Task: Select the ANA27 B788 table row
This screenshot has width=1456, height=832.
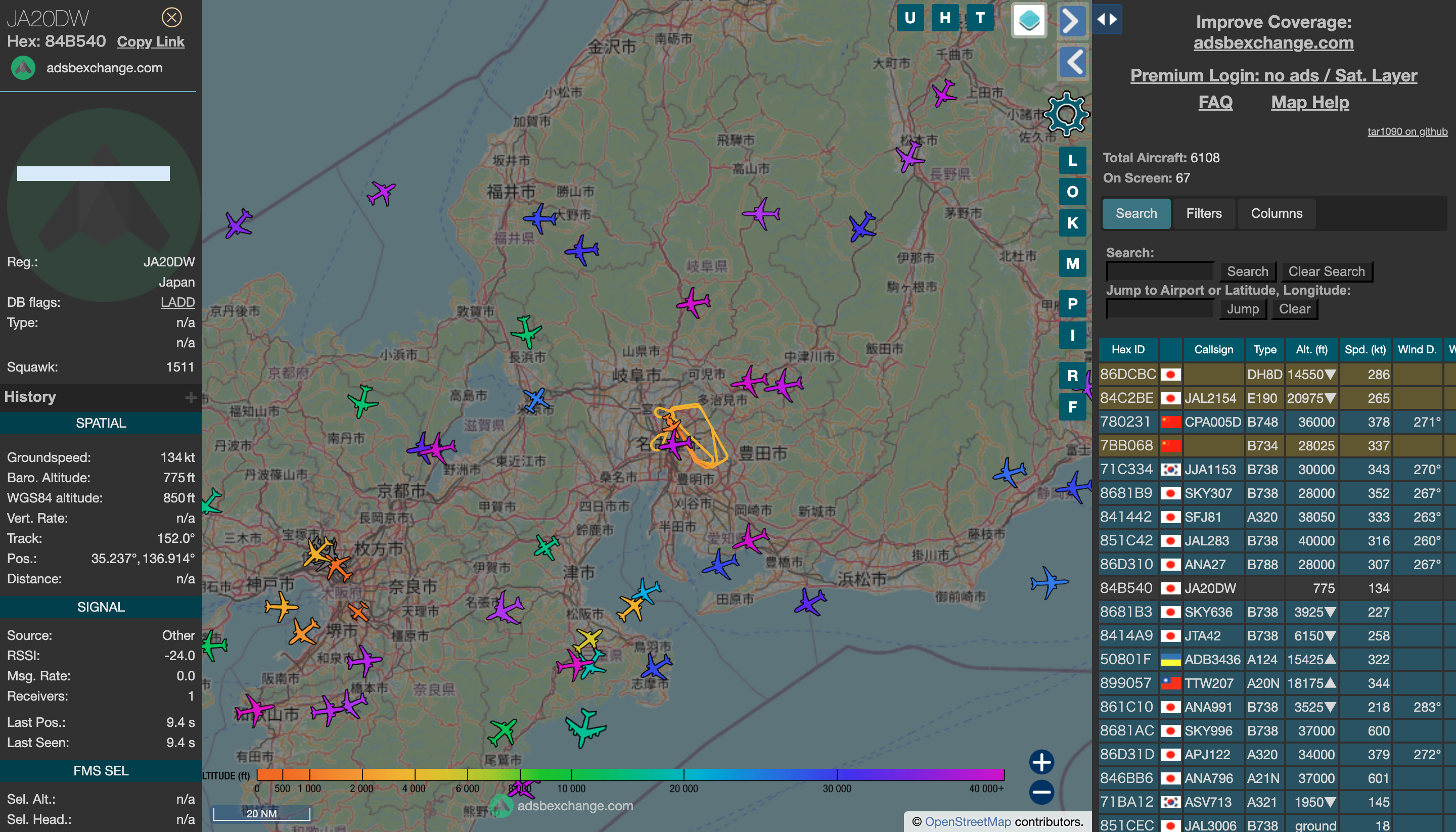Action: click(1277, 565)
